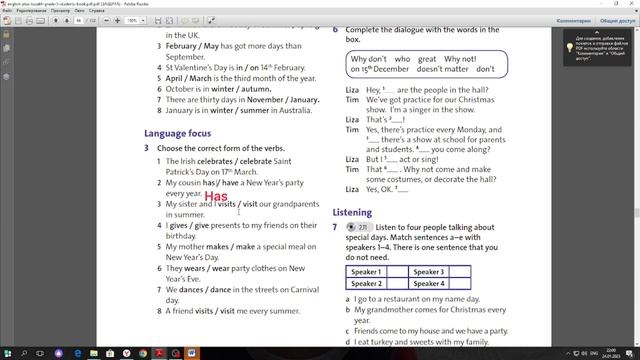
Task: Open taskbar search magnifier
Action: 24,353
